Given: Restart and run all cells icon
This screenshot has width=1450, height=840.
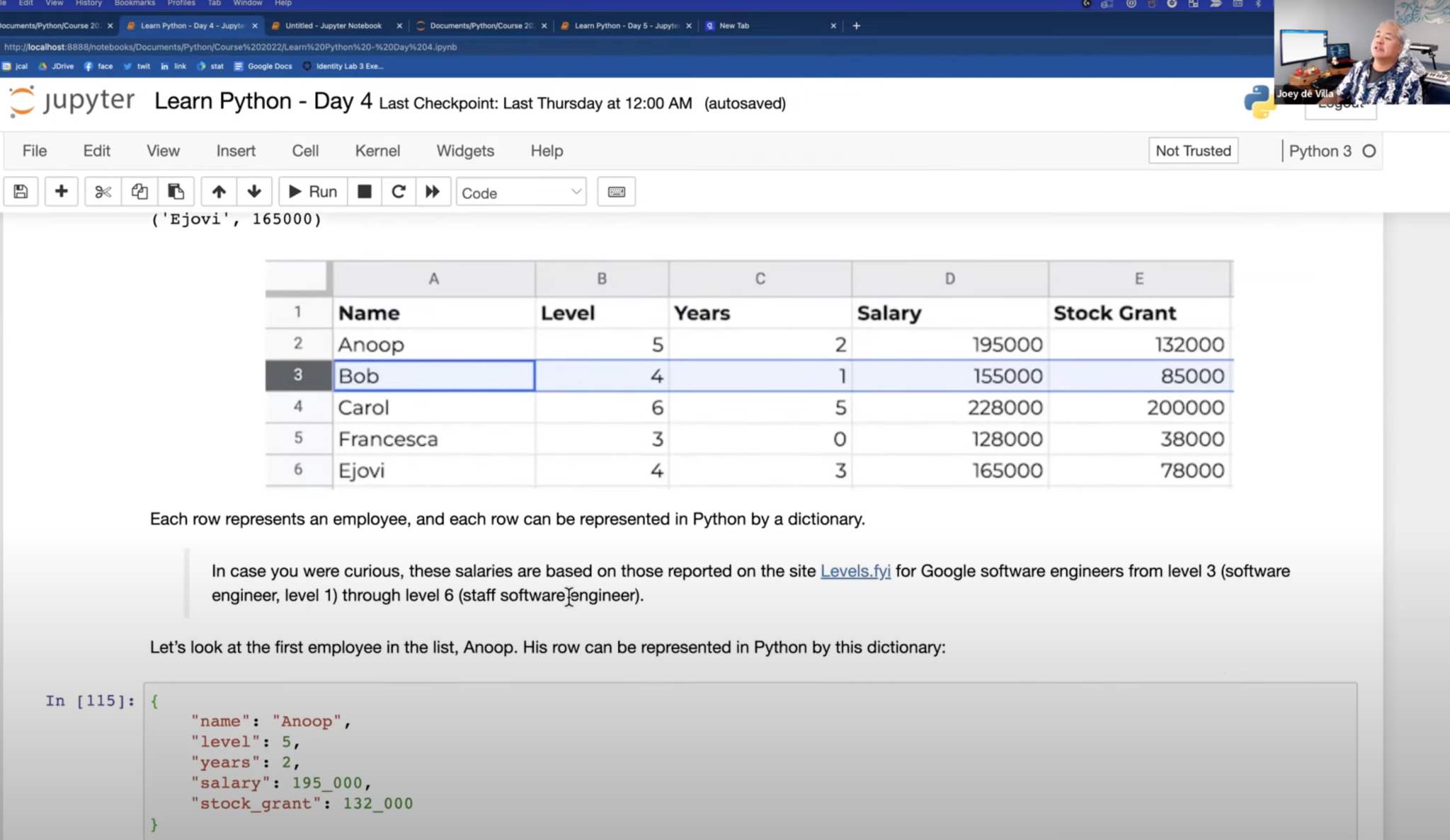Looking at the screenshot, I should pos(433,192).
